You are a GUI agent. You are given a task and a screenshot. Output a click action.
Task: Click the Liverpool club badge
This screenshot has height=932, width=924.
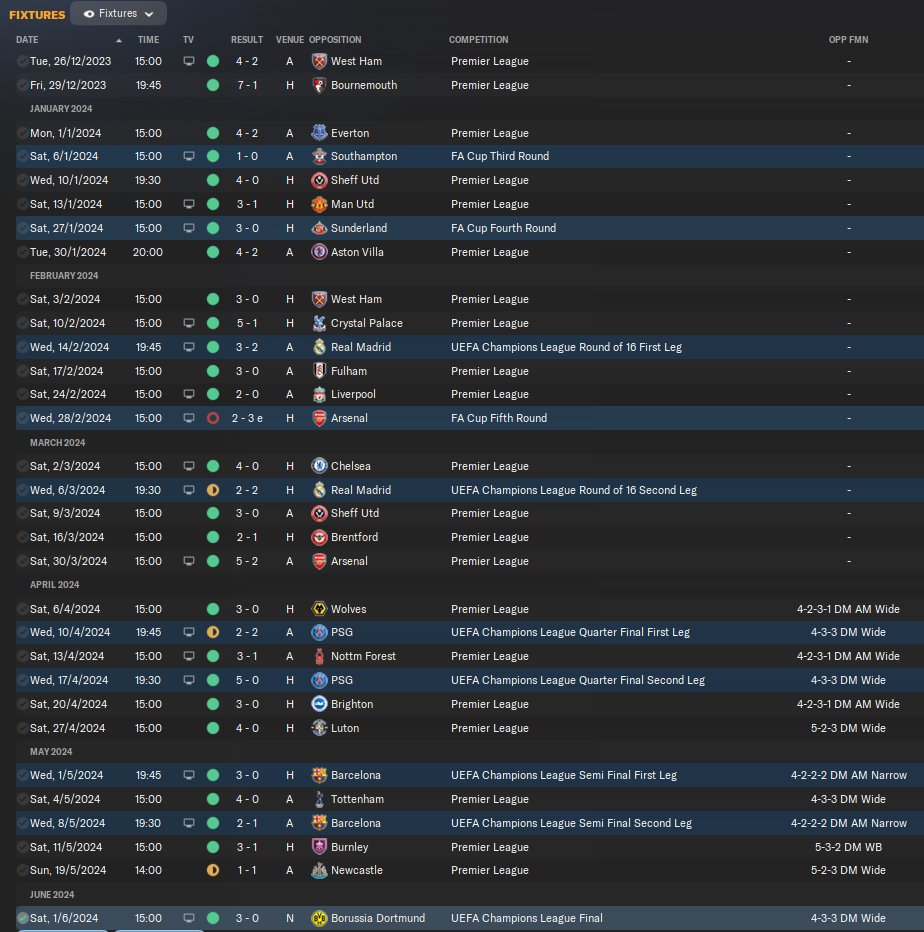(319, 394)
